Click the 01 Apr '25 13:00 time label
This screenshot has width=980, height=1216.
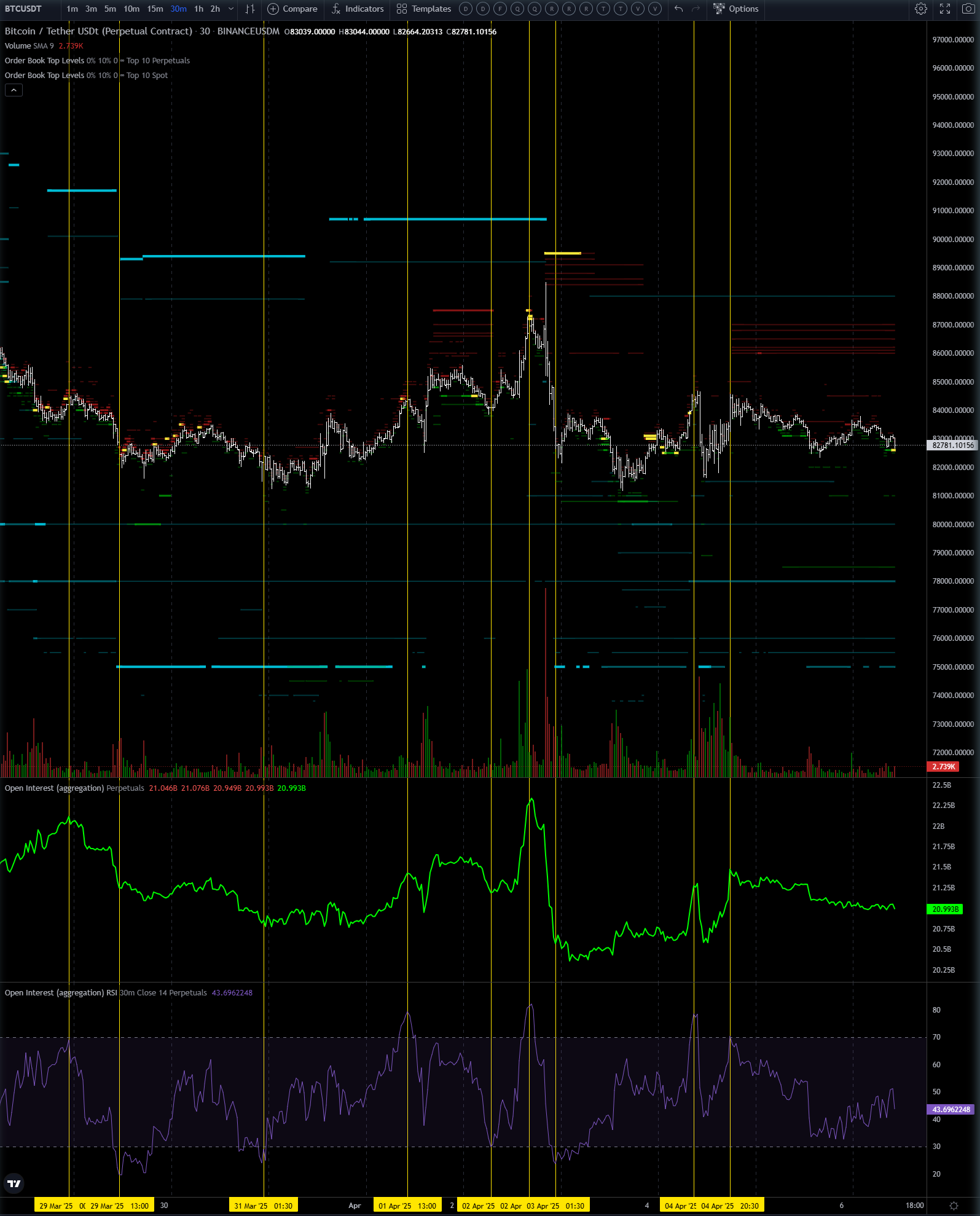point(407,1206)
